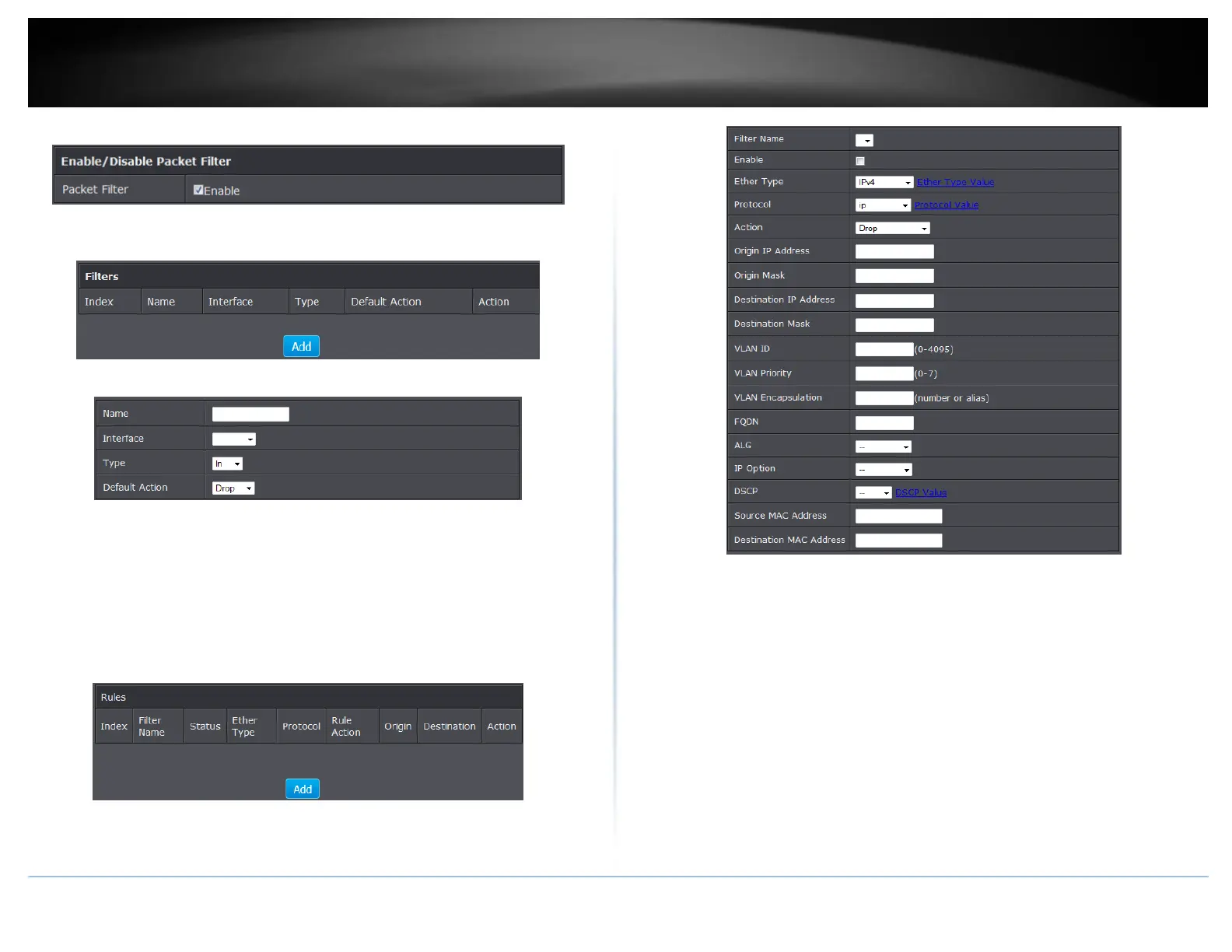Focus the Origin Mask field
This screenshot has height=952, width=1232.
894,276
